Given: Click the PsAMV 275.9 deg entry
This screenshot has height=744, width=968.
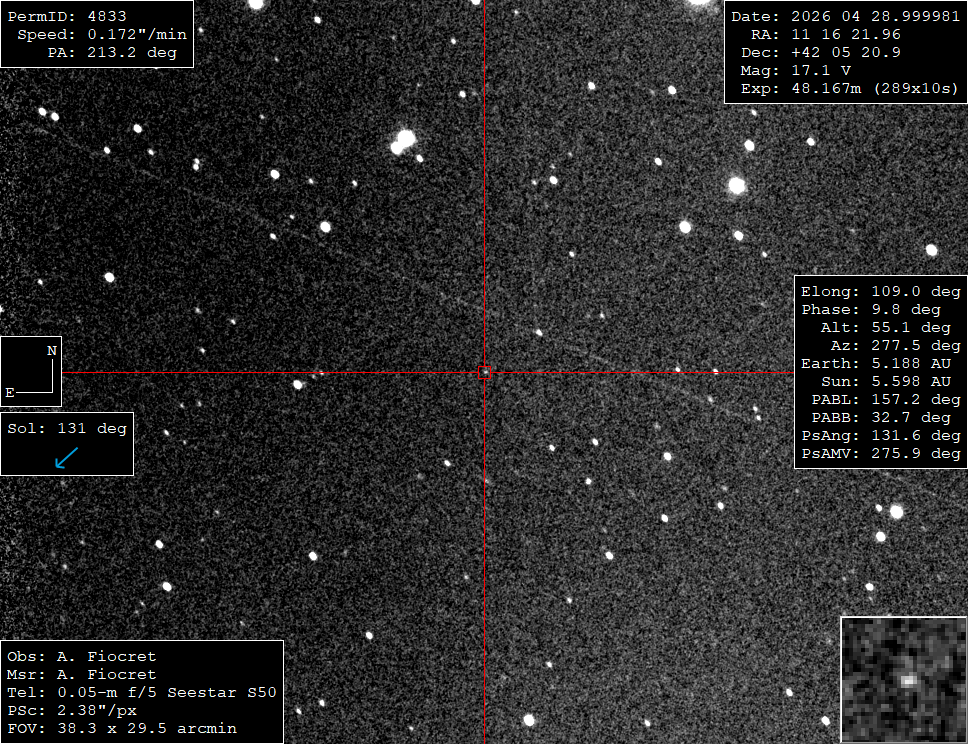Looking at the screenshot, I should pyautogui.click(x=880, y=453).
